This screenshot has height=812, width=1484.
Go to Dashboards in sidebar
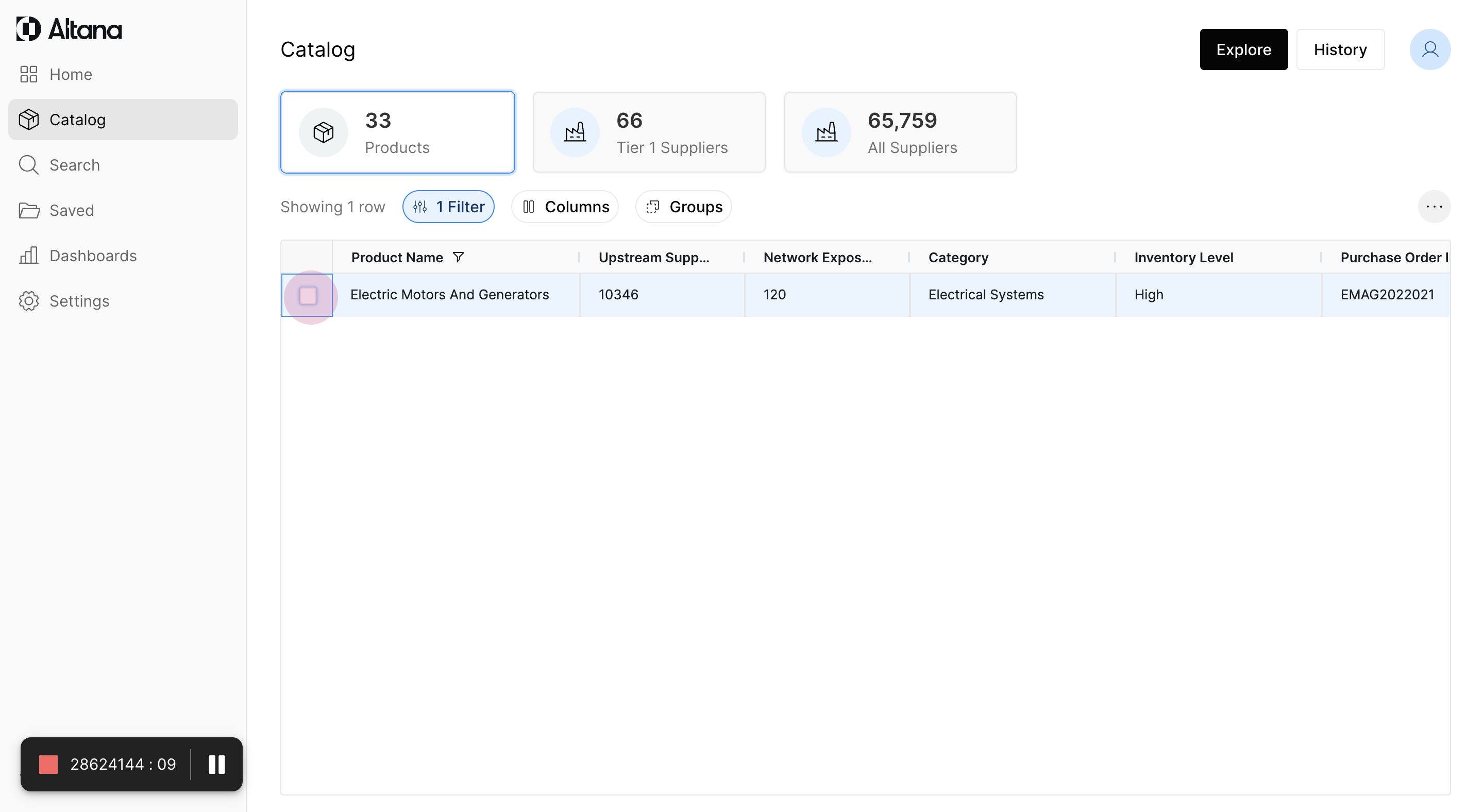pos(92,256)
